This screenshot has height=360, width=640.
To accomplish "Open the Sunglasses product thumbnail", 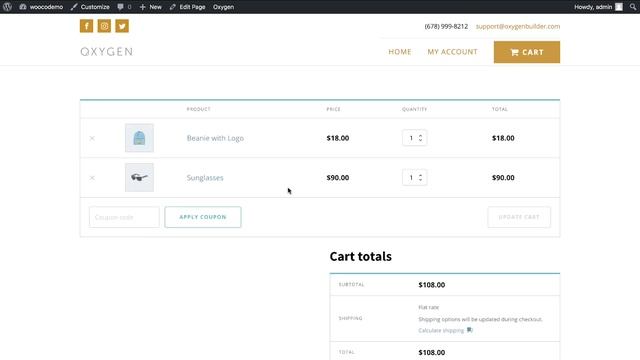I will tap(139, 178).
